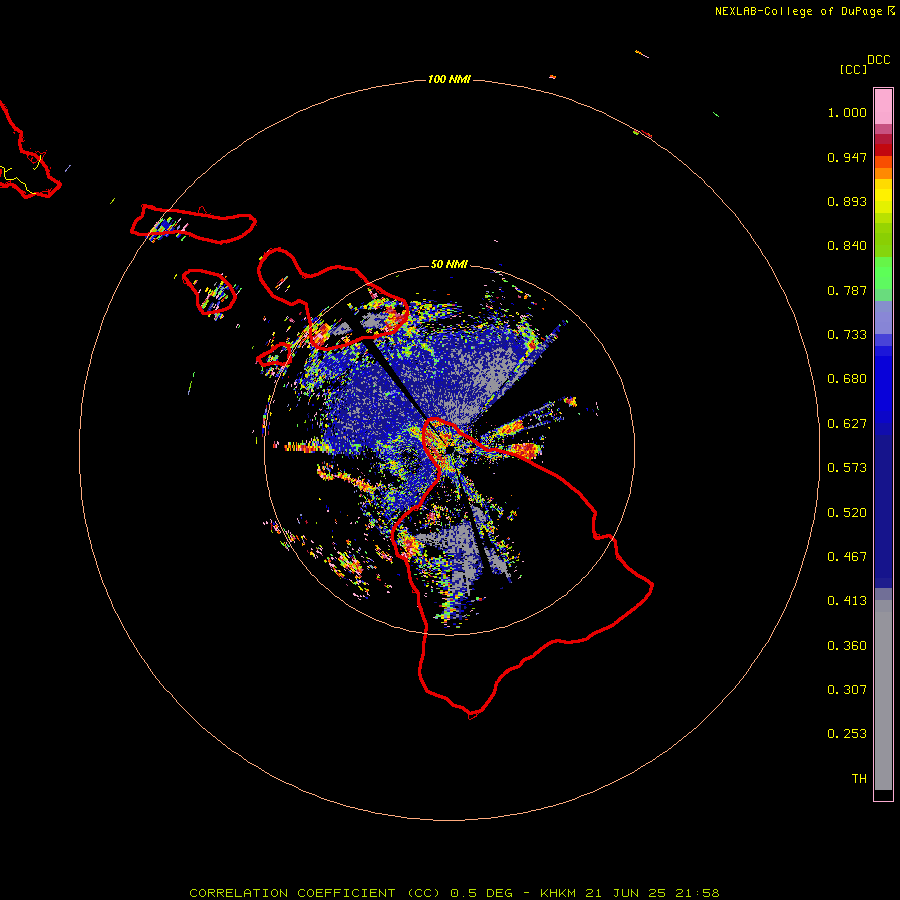The width and height of the screenshot is (900, 900).
Task: Click the gray color band beside 0.307
Action: pyautogui.click(x=883, y=695)
